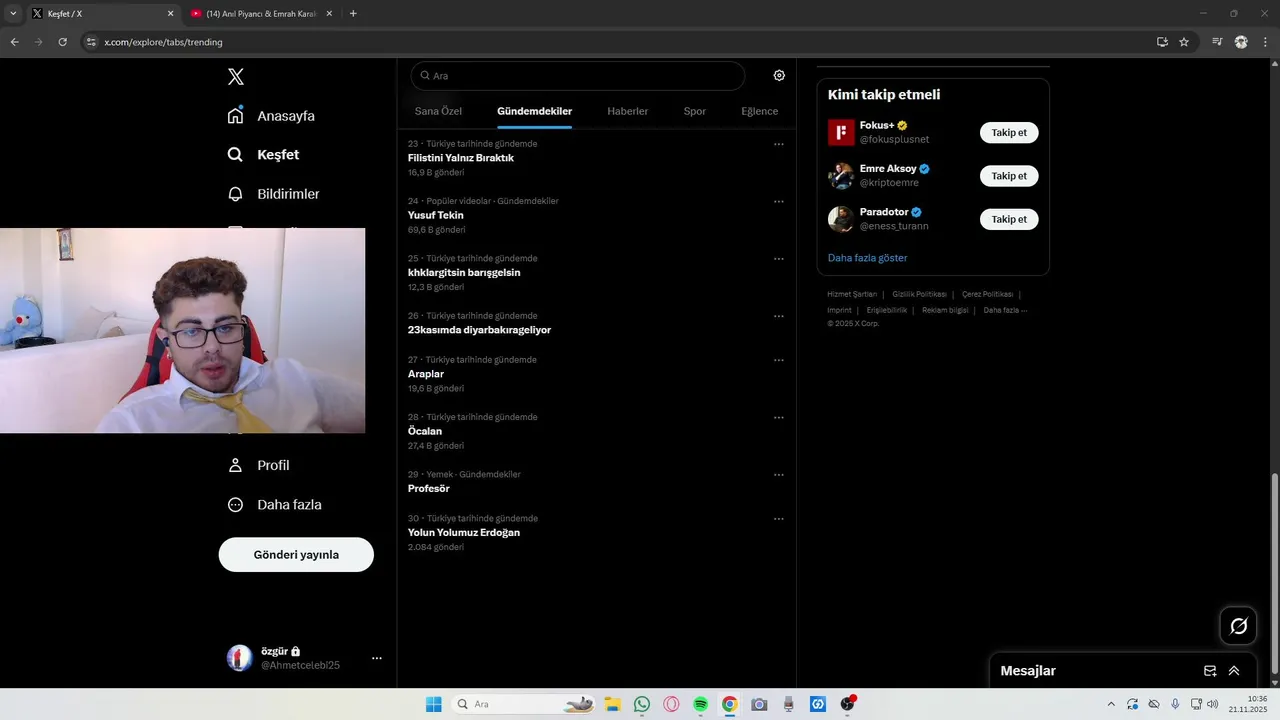Open more options for Profesör trend
This screenshot has height=720, width=1280.
[778, 474]
